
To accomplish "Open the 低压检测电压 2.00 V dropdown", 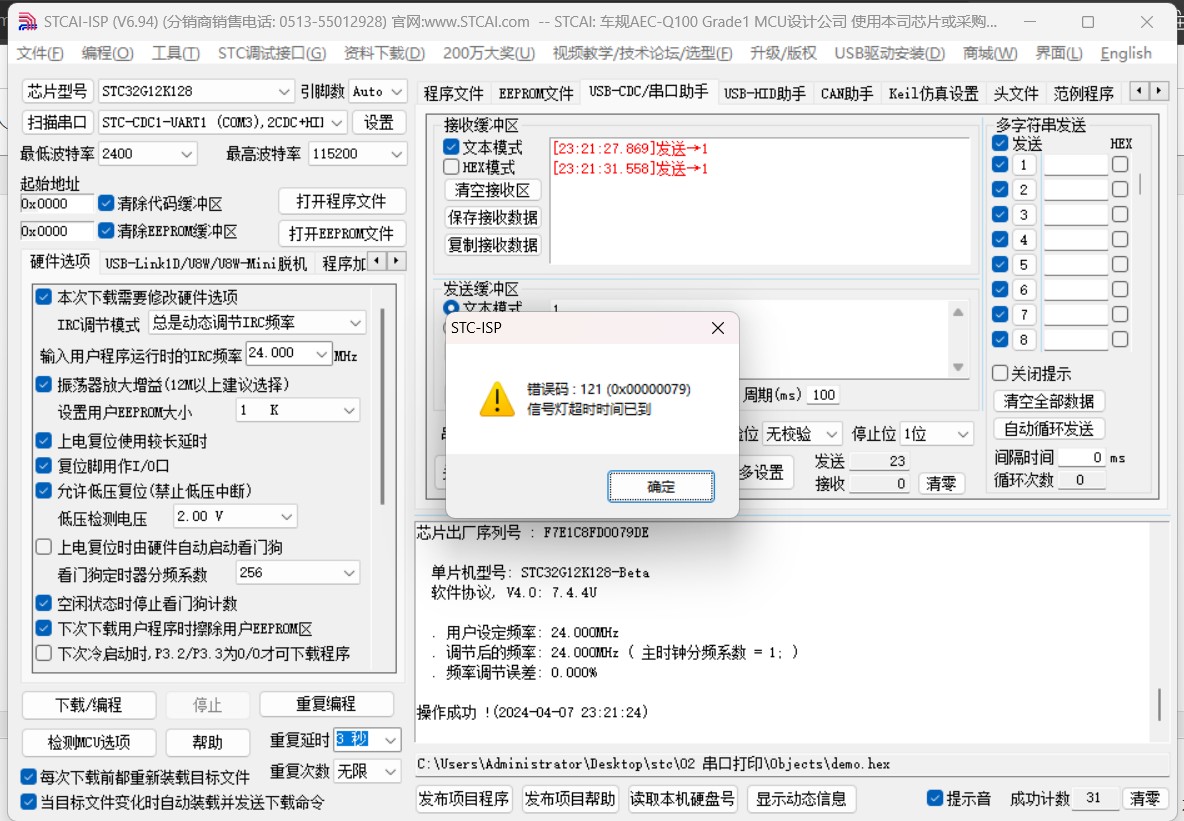I will (x=287, y=517).
